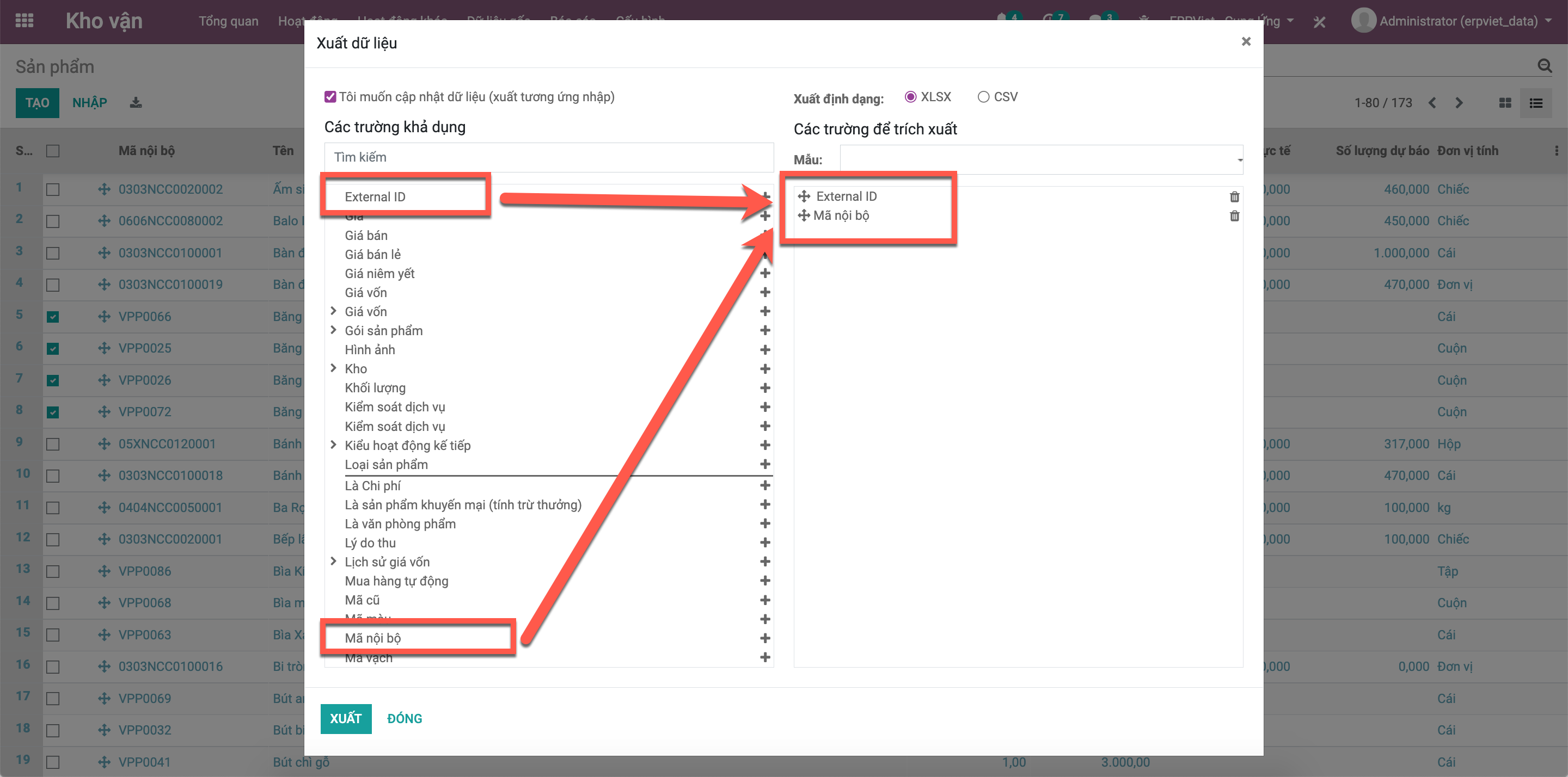Go to next page arrow
This screenshot has width=1568, height=777.
pyautogui.click(x=1459, y=103)
